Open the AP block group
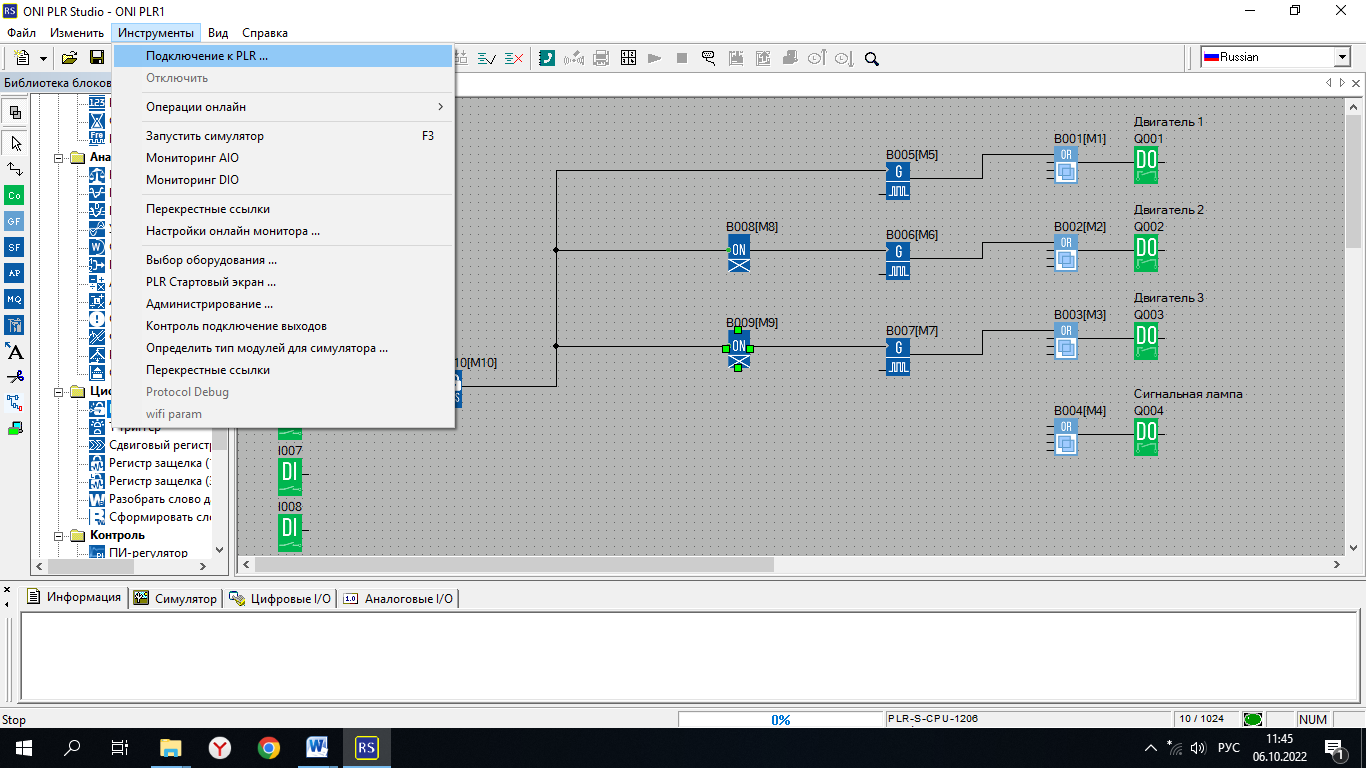Screen dimensions: 1366x768 15,273
